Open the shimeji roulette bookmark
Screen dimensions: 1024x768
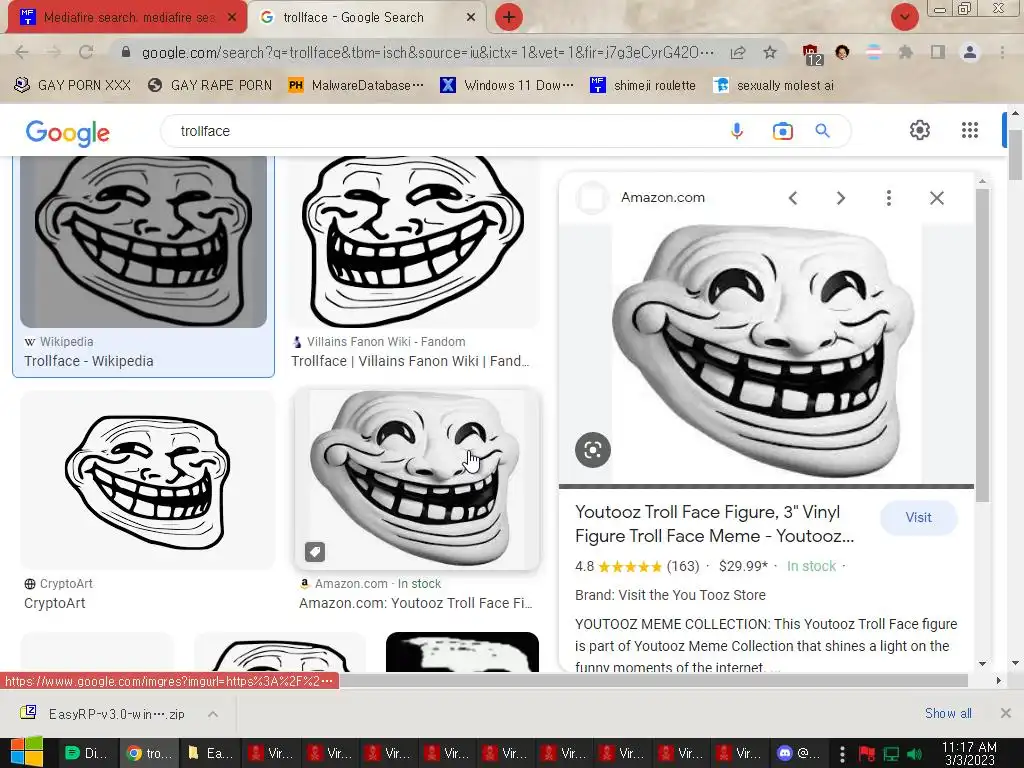pos(643,86)
